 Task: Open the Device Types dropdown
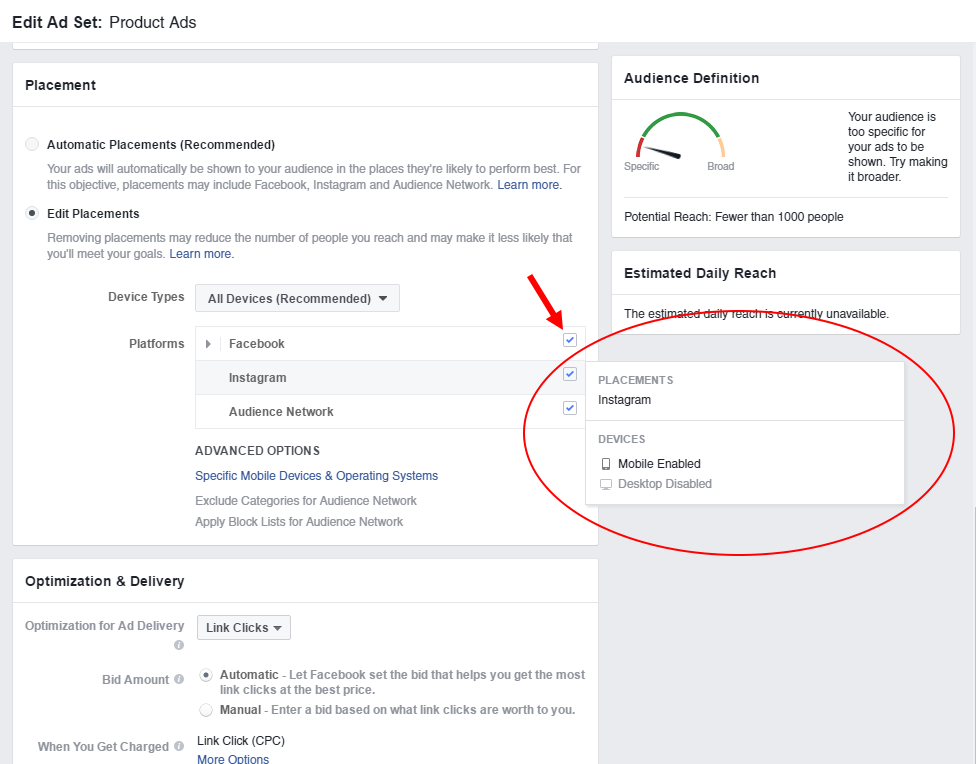pos(298,298)
